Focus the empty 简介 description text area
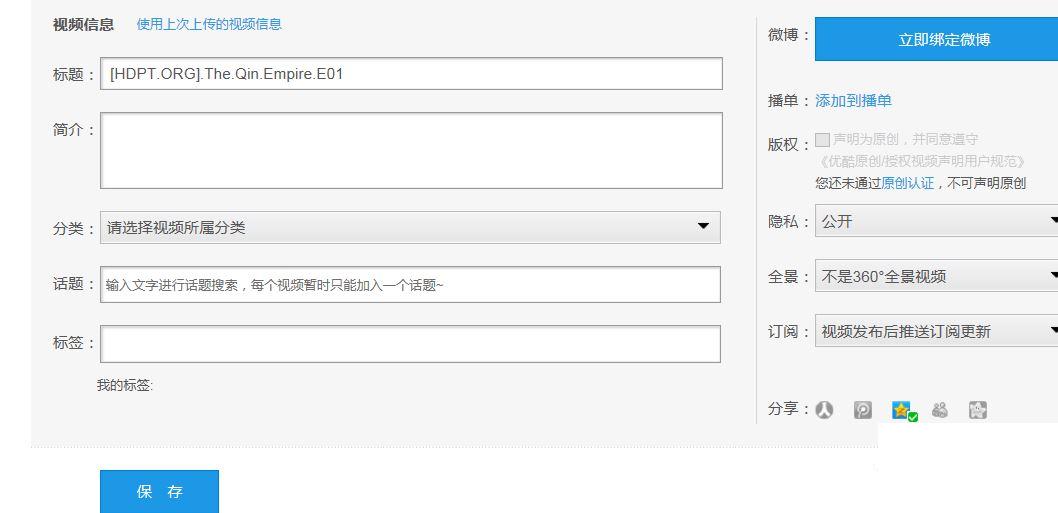The width and height of the screenshot is (1058, 513). [410, 150]
